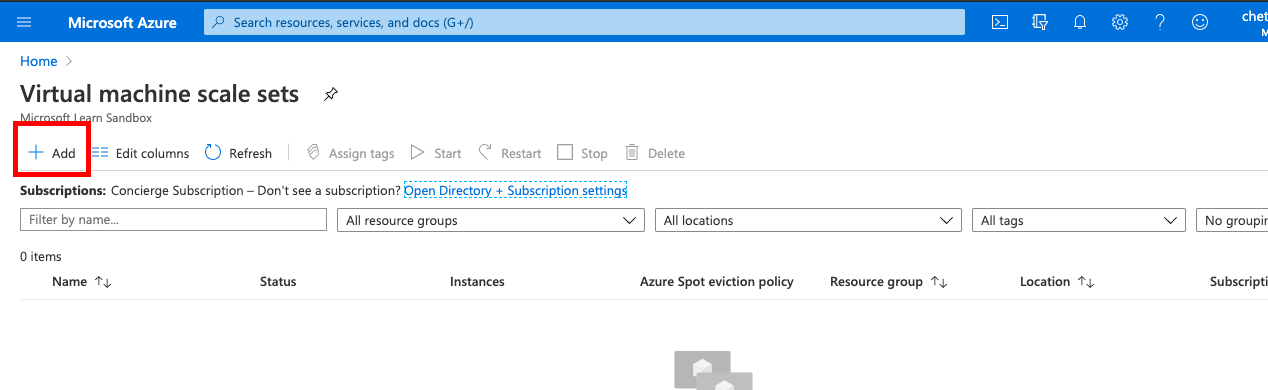Viewport: 1268px width, 390px height.
Task: Refresh the scale sets list
Action: click(238, 153)
